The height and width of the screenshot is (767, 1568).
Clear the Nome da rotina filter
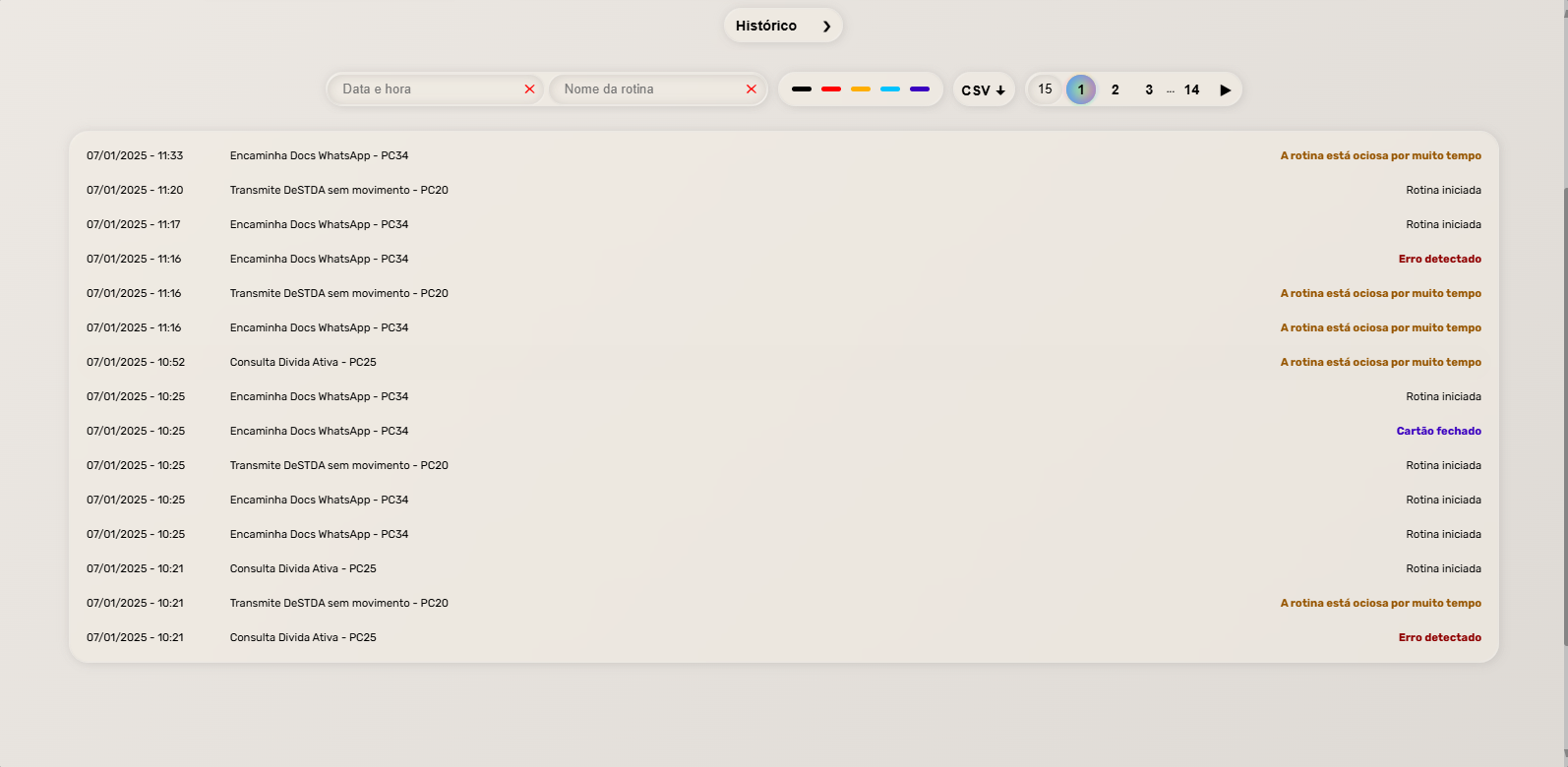(752, 89)
